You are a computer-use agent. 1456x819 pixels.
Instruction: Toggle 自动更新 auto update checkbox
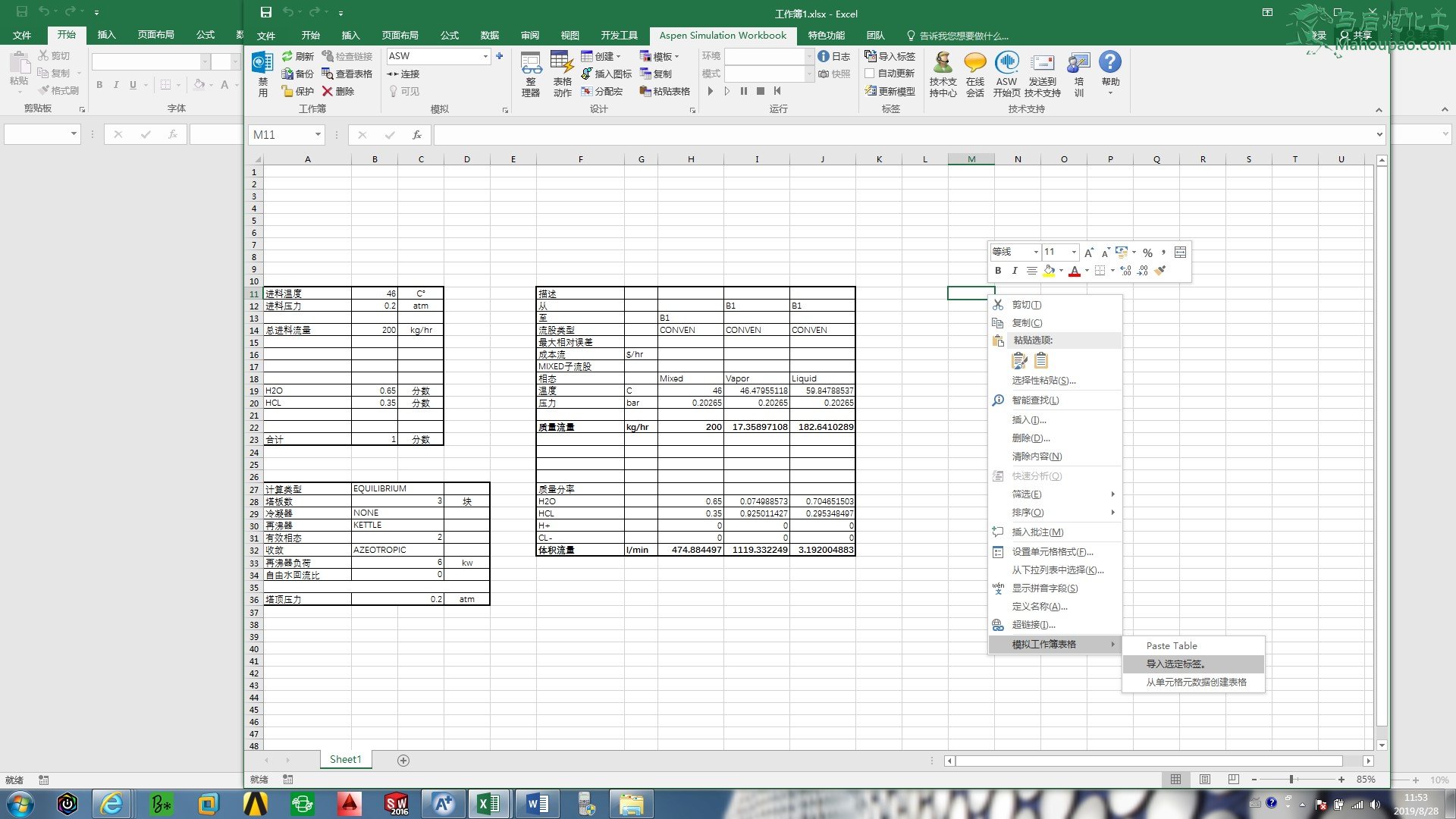pos(870,74)
